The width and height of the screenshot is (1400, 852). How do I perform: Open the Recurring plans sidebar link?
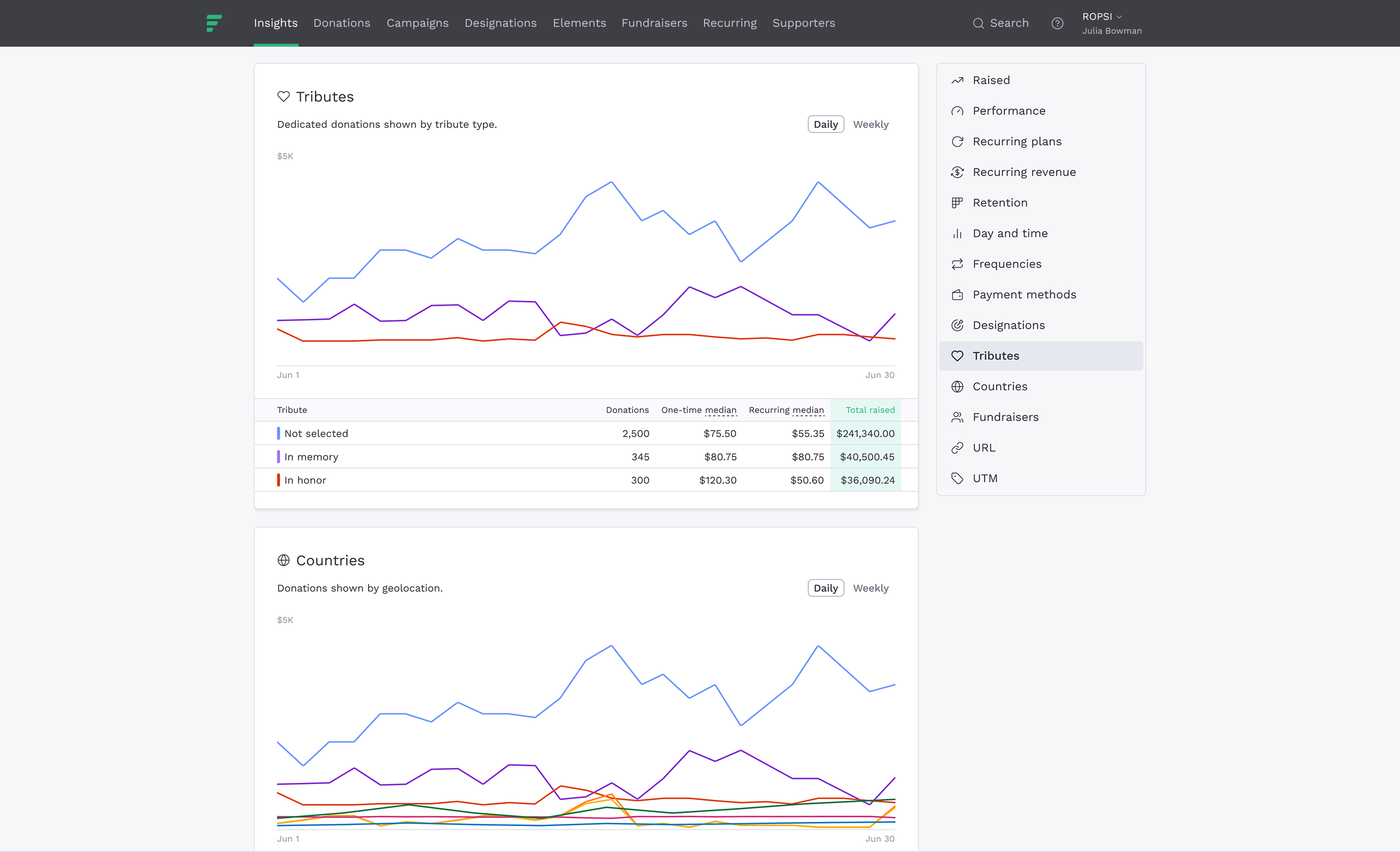1017,142
